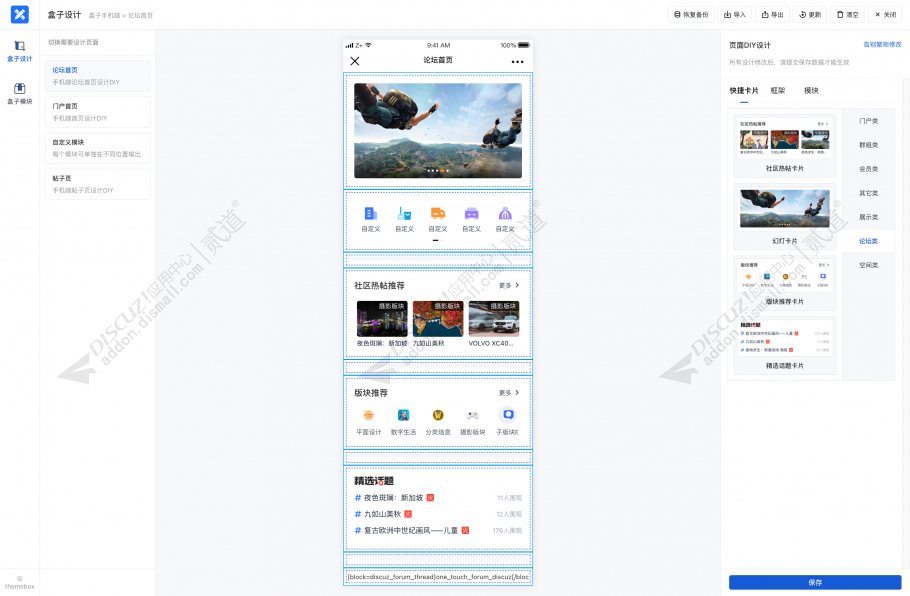The image size is (910, 596).
Task: Click the 摄影版块 forum icon
Action: (472, 415)
